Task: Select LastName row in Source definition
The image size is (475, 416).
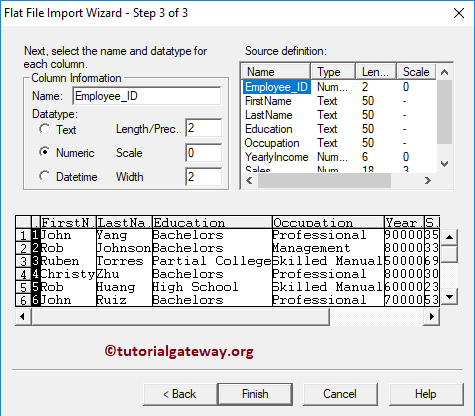Action: click(339, 115)
